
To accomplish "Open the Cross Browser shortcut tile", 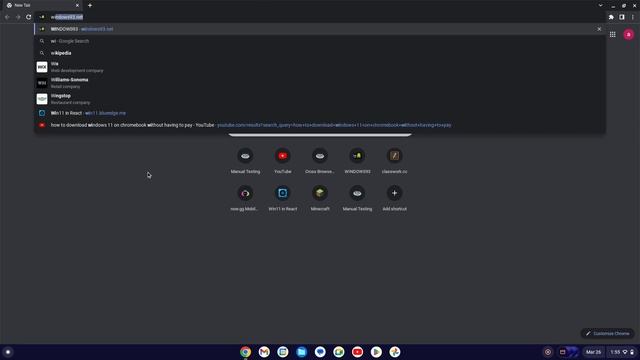I will coord(320,161).
